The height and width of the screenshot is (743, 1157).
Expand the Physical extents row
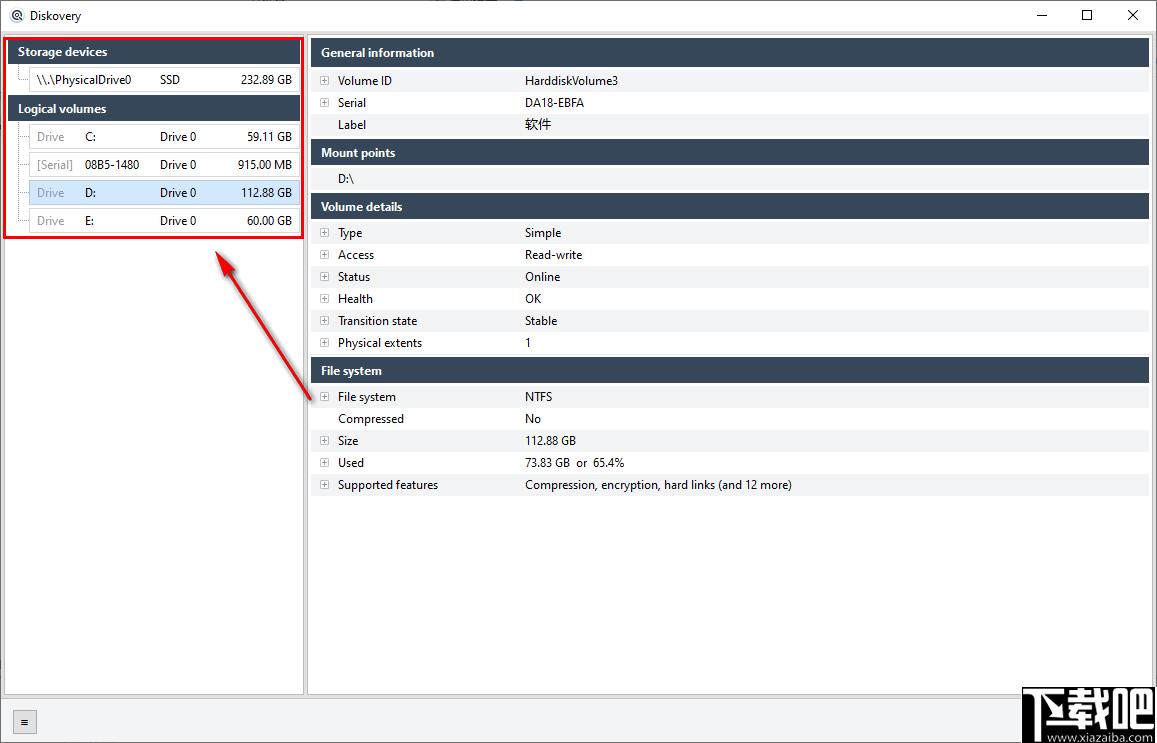pos(325,342)
